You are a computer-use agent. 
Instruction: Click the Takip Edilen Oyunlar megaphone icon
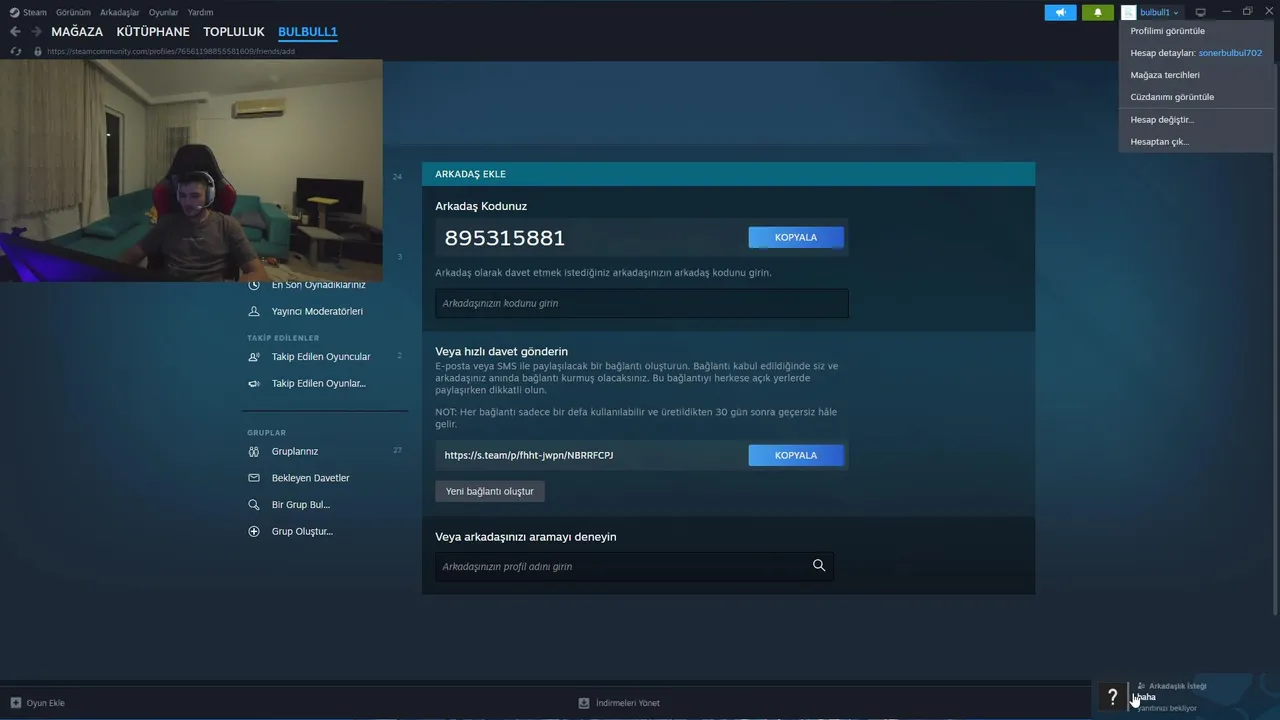[254, 383]
